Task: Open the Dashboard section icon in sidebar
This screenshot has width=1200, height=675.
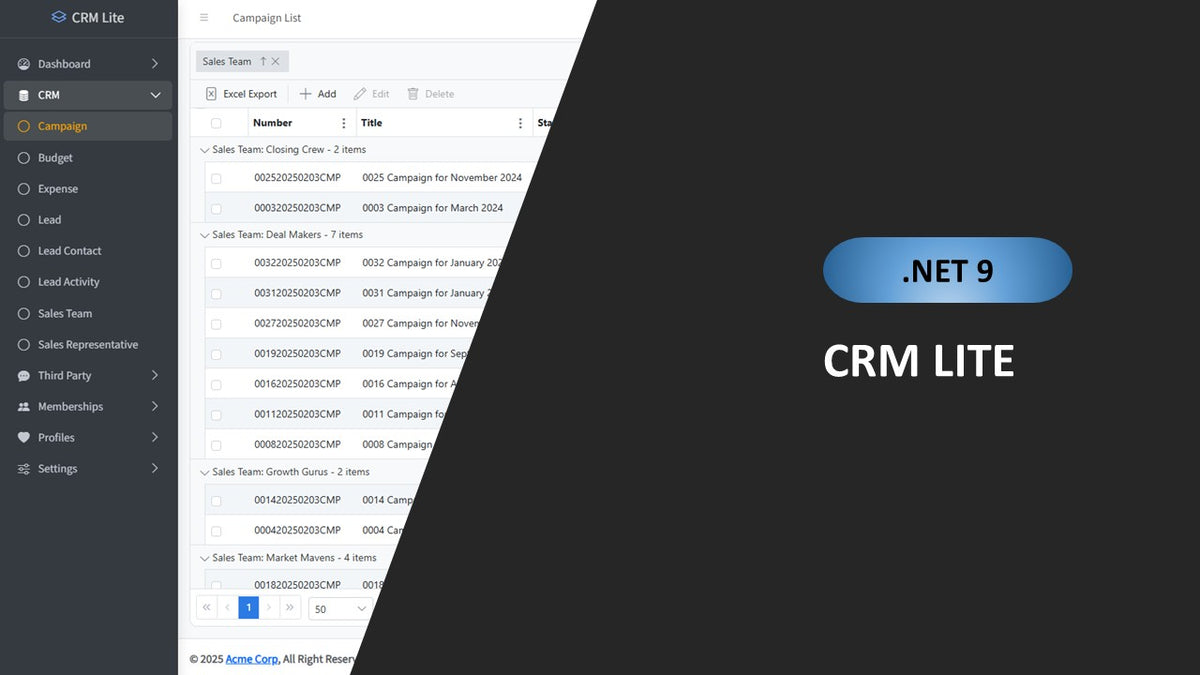Action: (22, 63)
